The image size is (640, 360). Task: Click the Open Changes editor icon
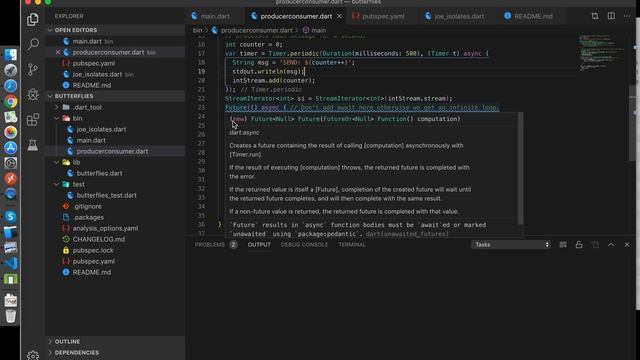point(595,16)
